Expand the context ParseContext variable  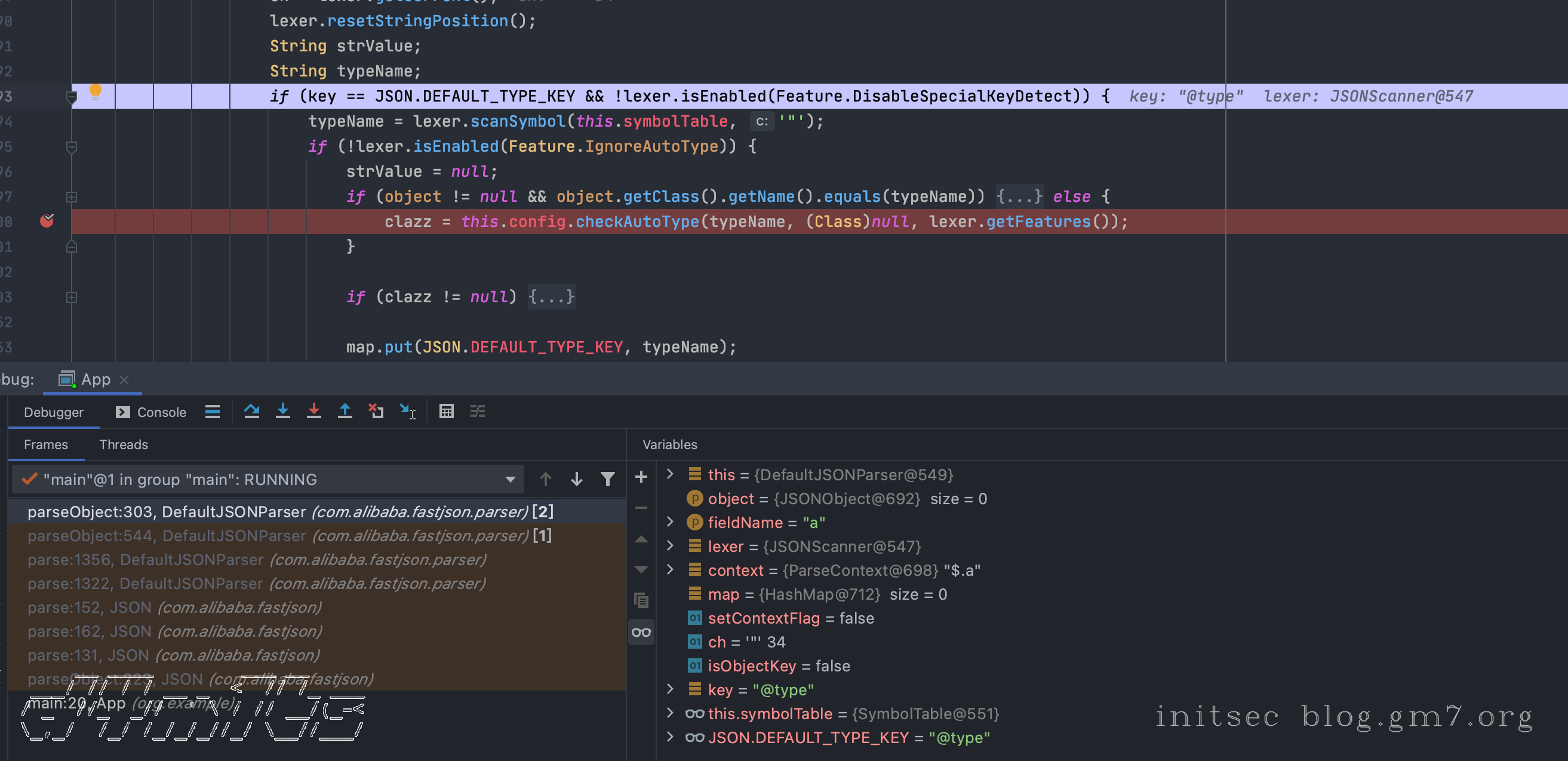tap(670, 570)
